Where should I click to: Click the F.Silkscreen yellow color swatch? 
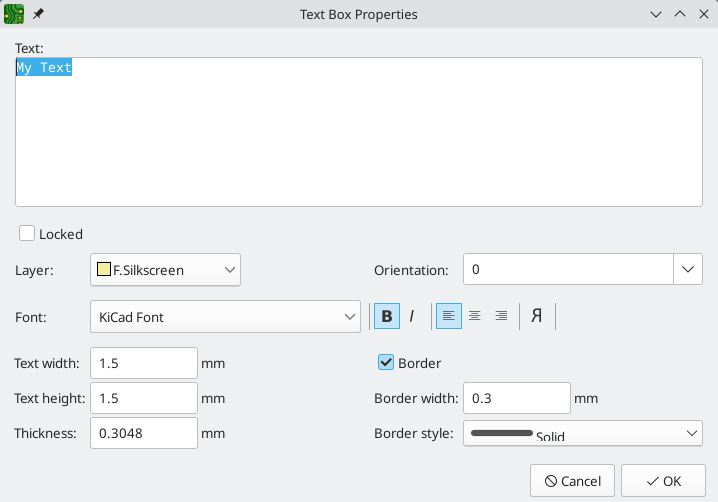(x=103, y=269)
